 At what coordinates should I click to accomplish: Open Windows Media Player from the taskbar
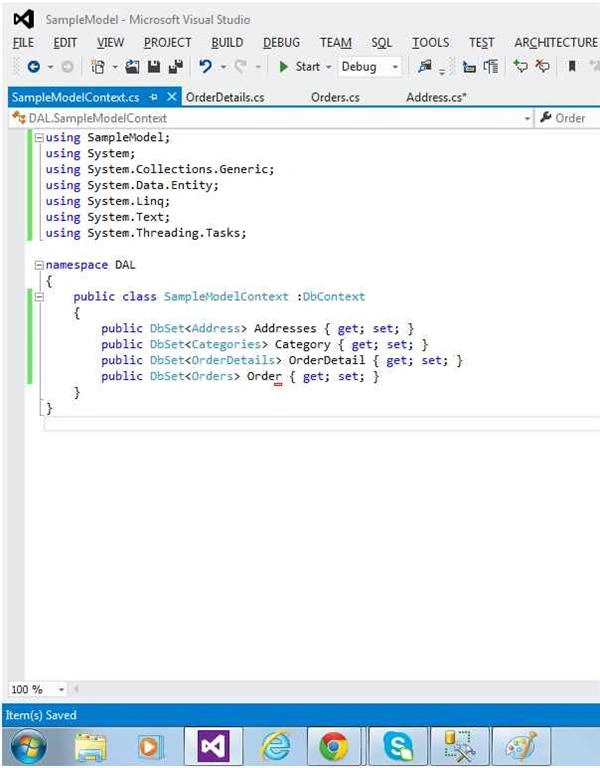pos(149,748)
